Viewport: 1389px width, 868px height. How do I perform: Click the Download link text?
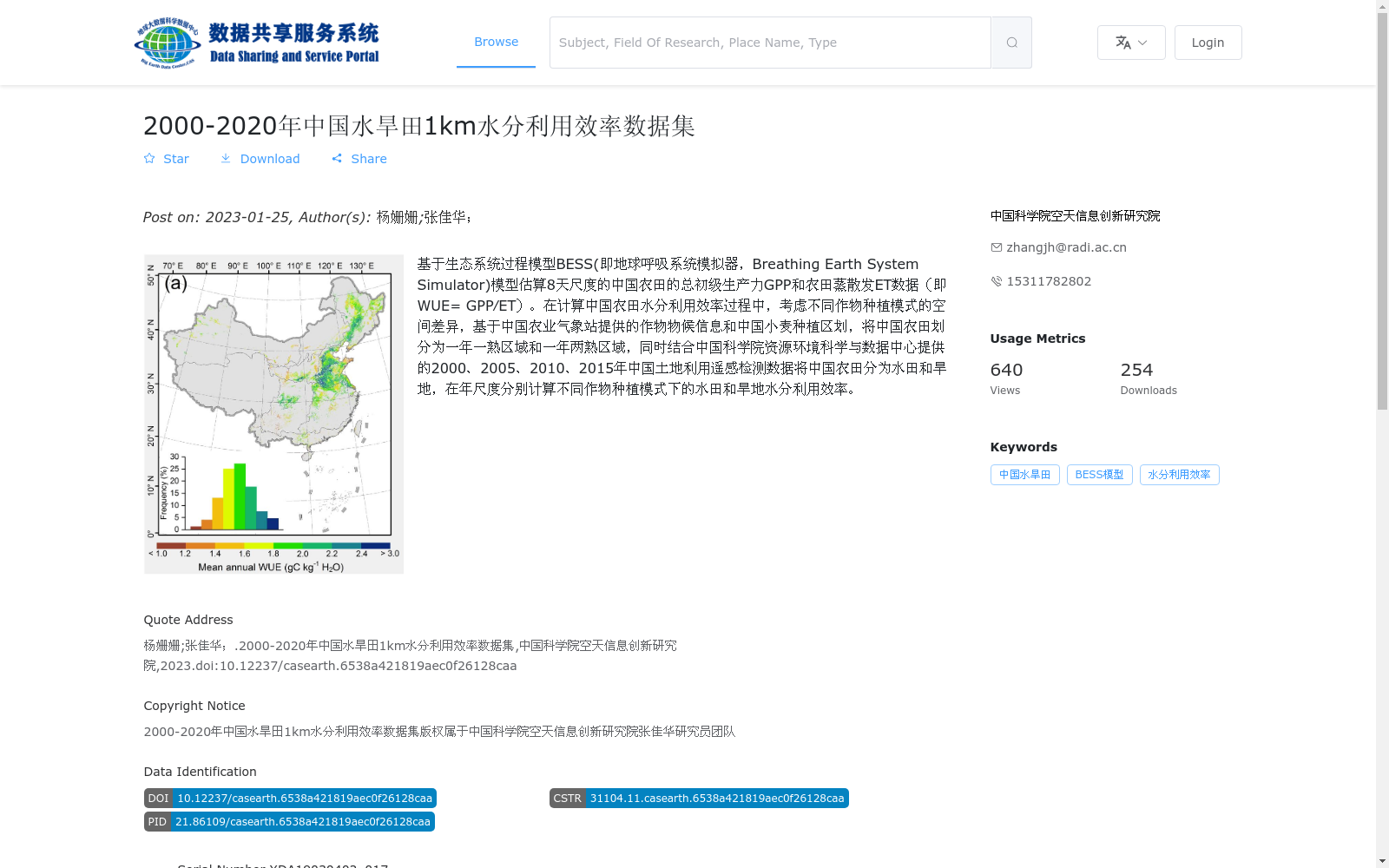pyautogui.click(x=270, y=159)
